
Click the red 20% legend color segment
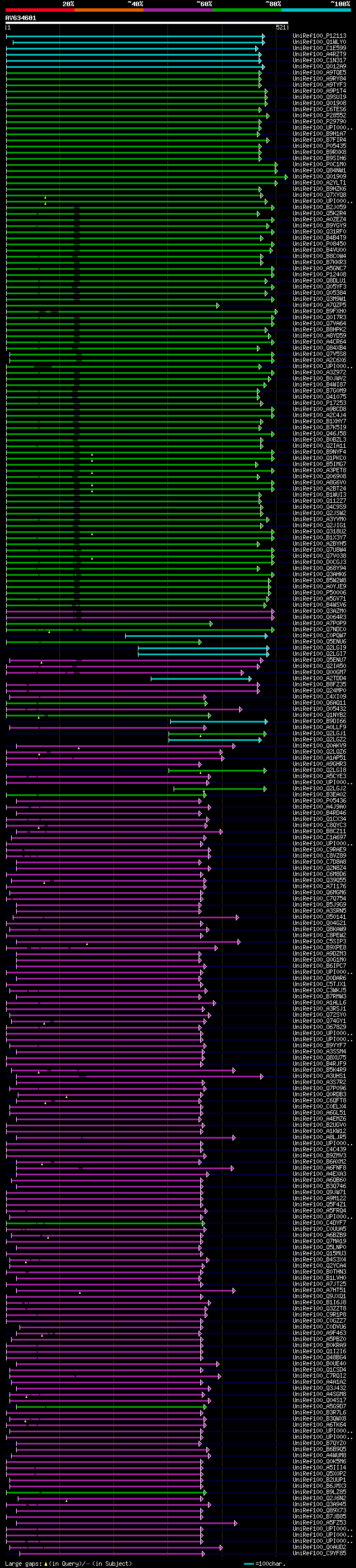coord(40,10)
